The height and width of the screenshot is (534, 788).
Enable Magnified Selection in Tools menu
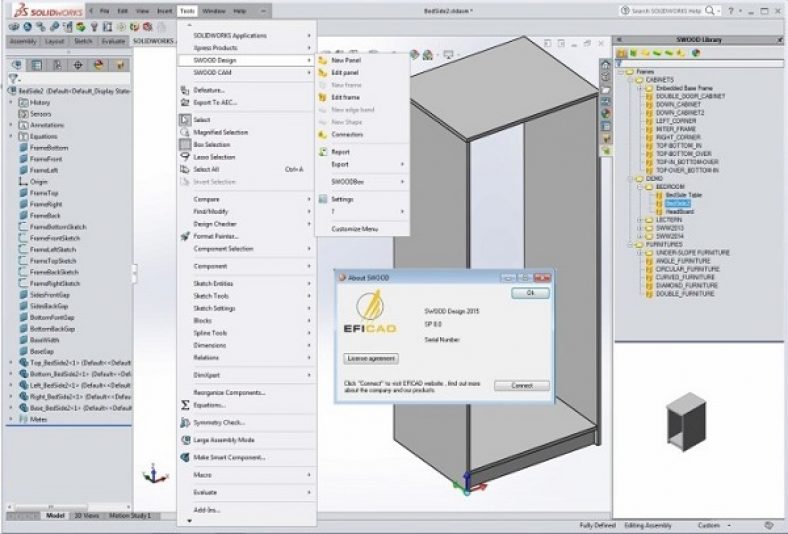[x=221, y=132]
